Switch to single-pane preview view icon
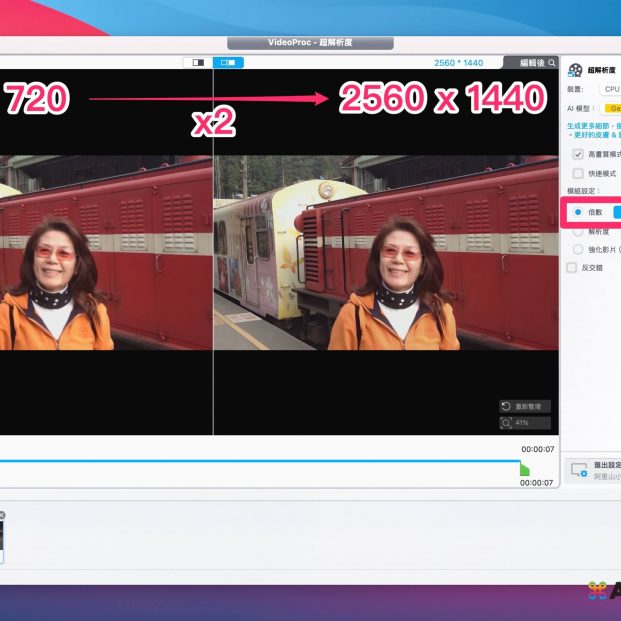This screenshot has width=621, height=621. (196, 62)
